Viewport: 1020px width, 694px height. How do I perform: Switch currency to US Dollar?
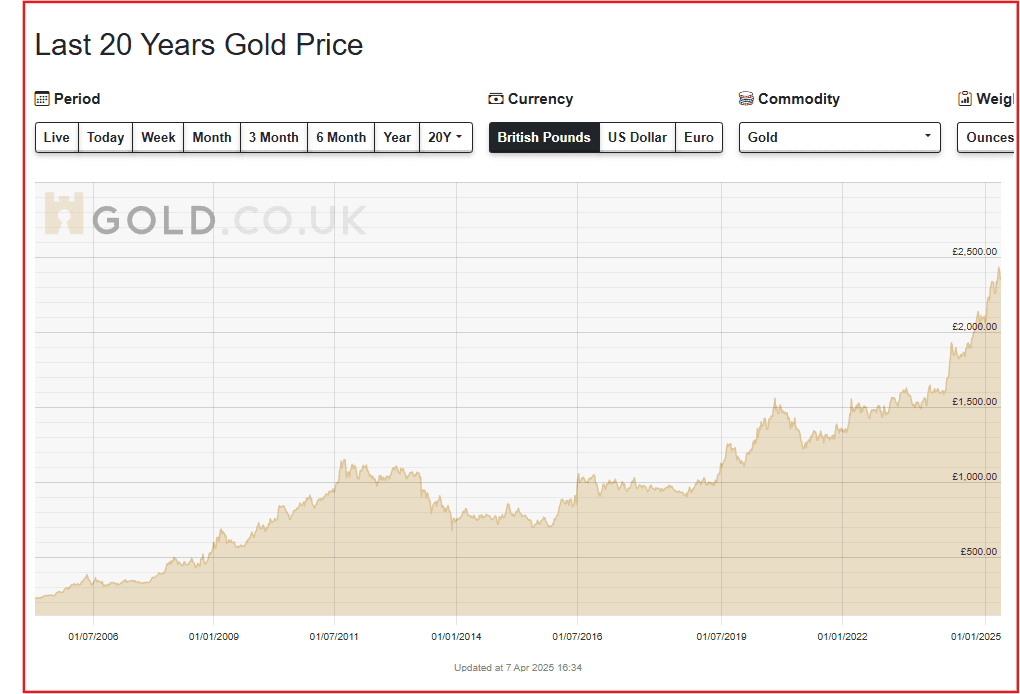tap(637, 138)
